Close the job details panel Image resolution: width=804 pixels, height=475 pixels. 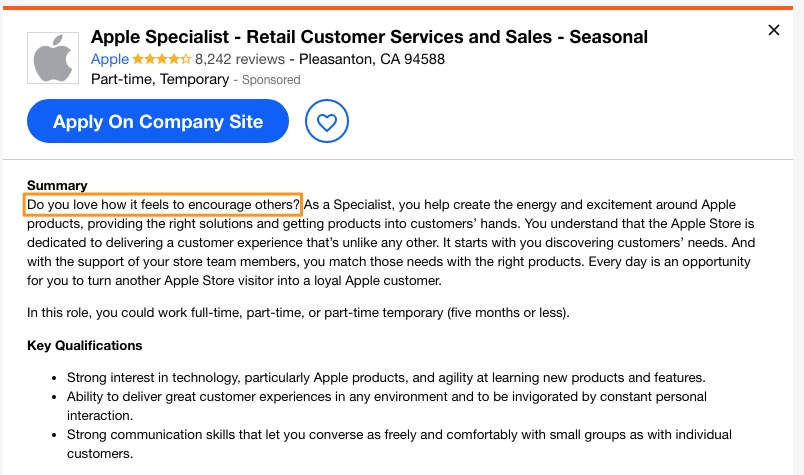(774, 30)
